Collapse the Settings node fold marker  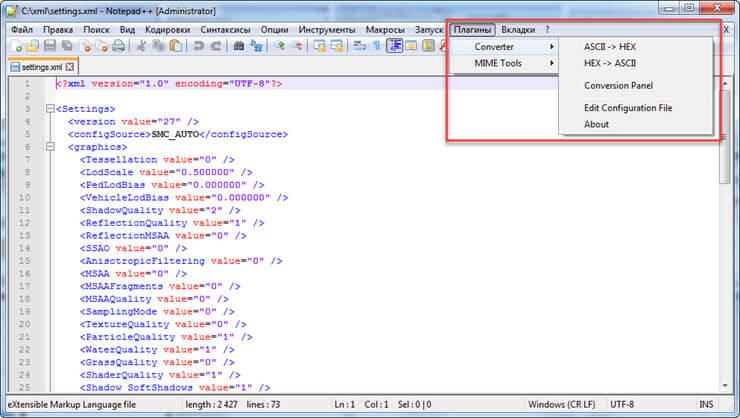[50, 109]
